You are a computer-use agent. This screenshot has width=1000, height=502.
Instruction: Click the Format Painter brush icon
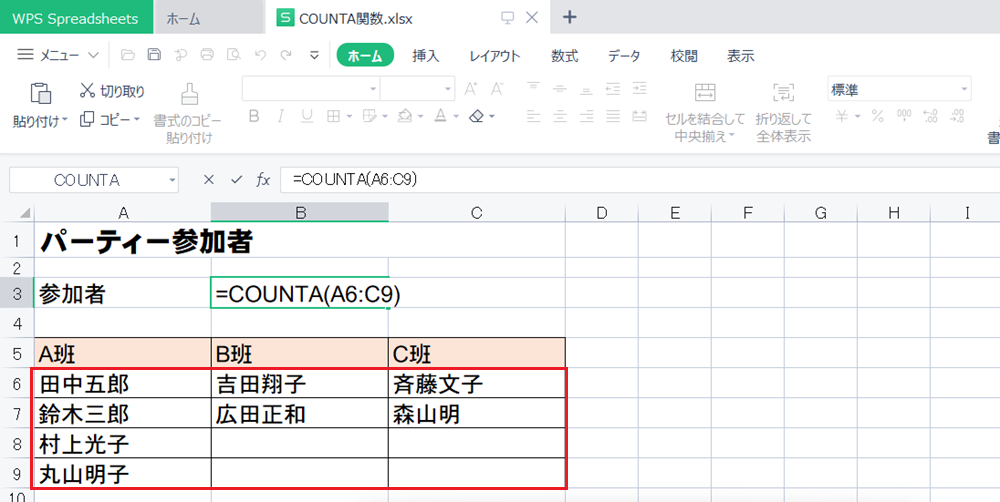[x=188, y=94]
